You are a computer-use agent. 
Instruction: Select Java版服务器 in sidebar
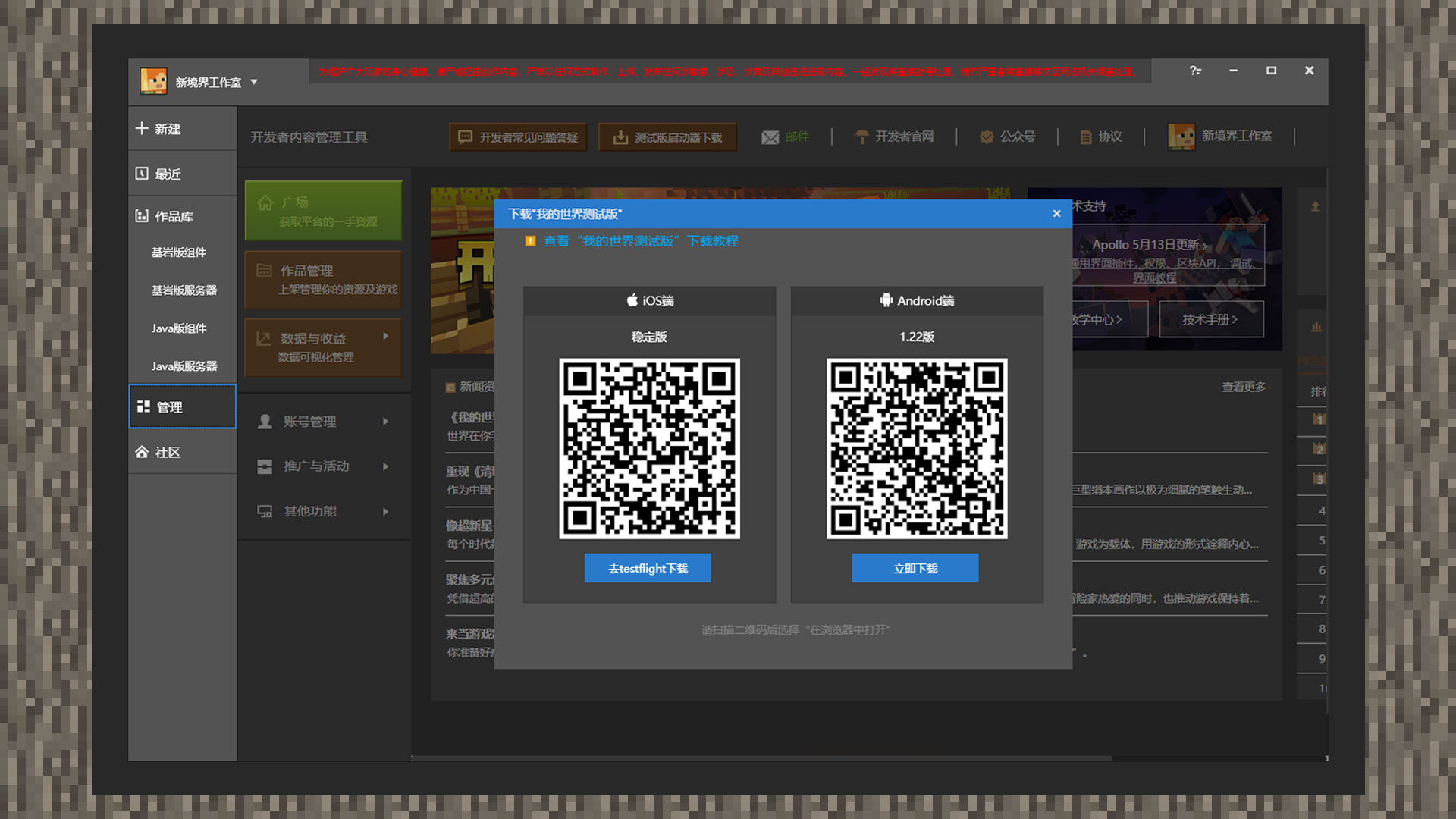(x=184, y=366)
